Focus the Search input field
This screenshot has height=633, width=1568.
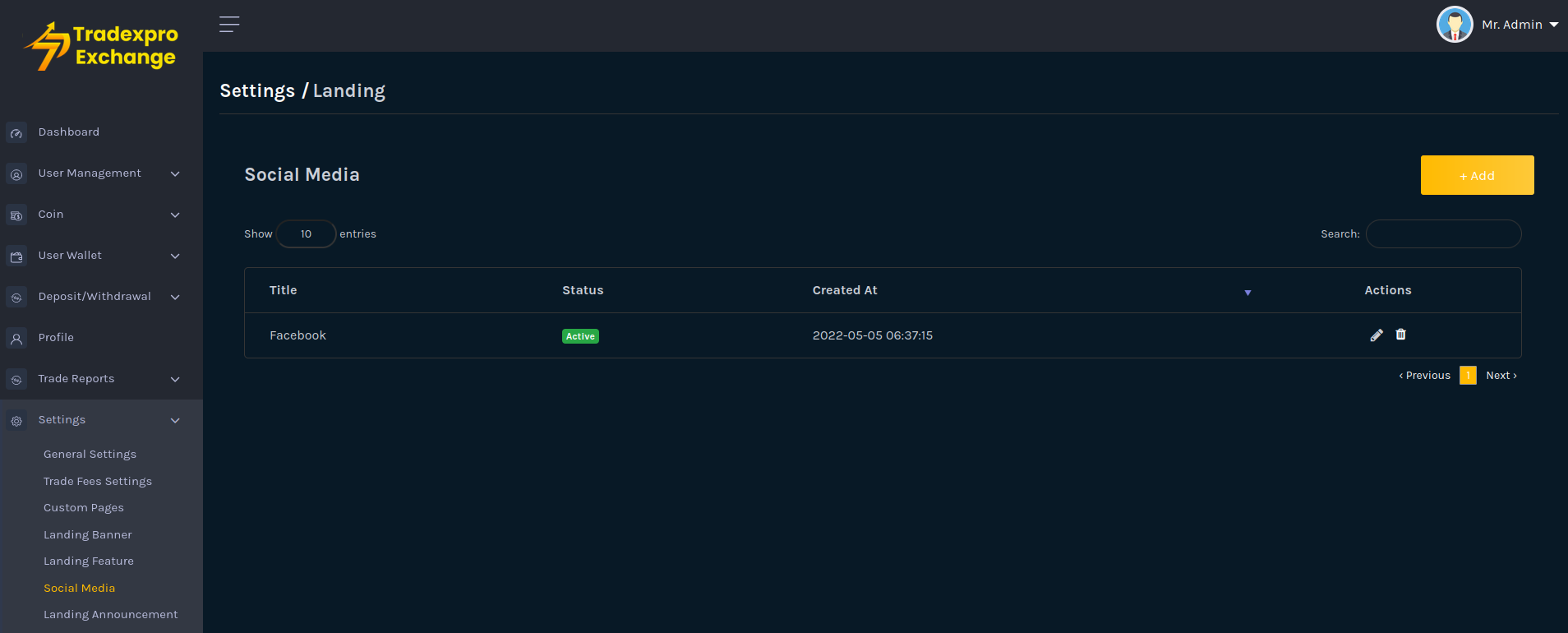pyautogui.click(x=1443, y=234)
